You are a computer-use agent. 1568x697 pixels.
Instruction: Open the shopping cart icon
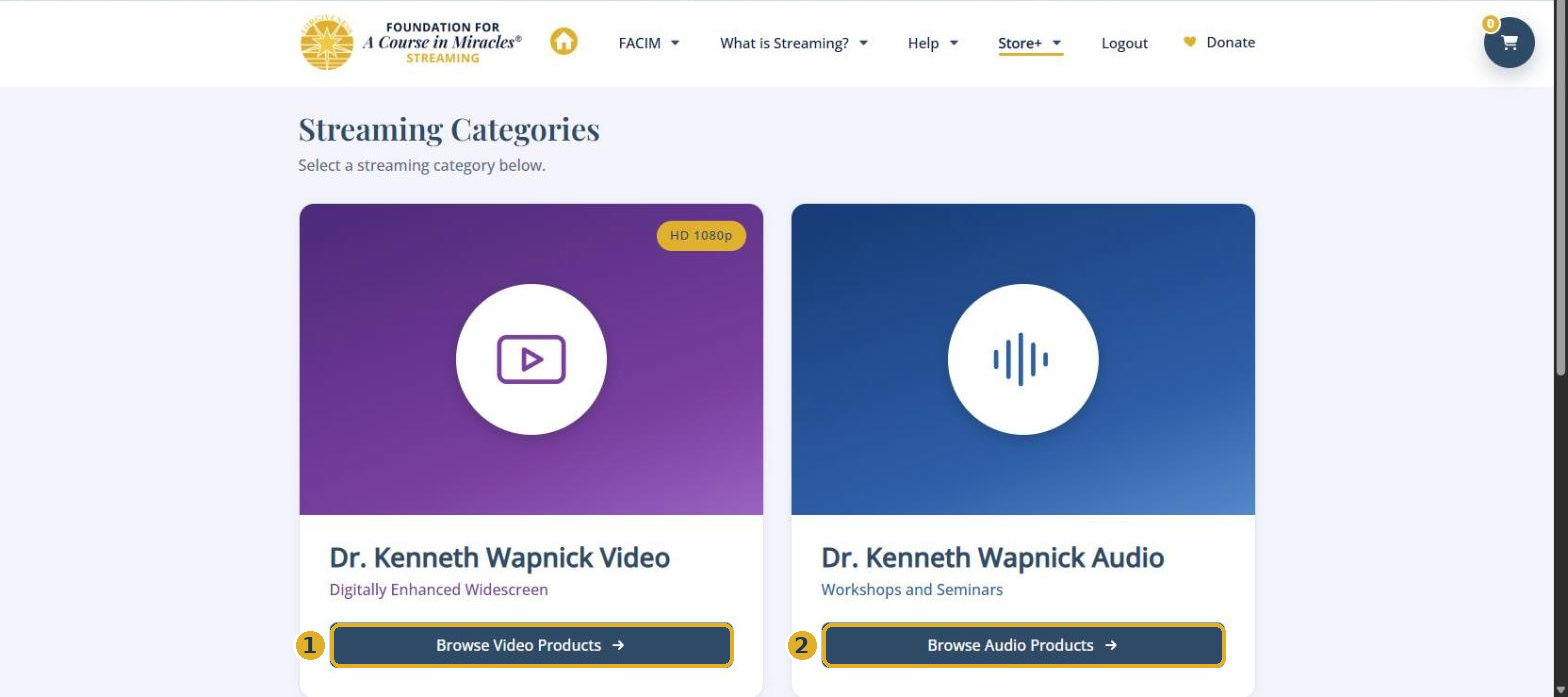tap(1509, 43)
